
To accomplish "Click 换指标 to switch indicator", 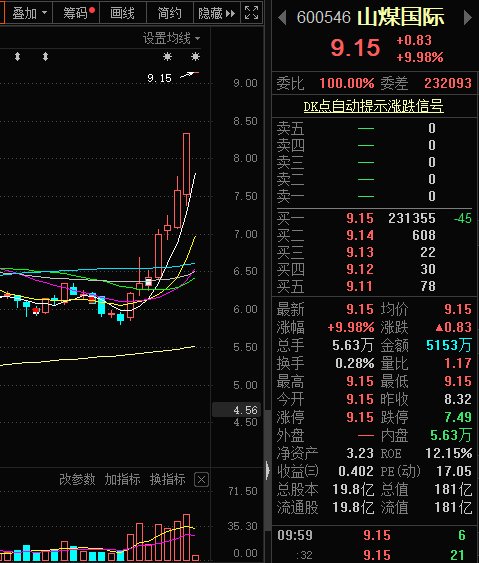I will click(167, 479).
